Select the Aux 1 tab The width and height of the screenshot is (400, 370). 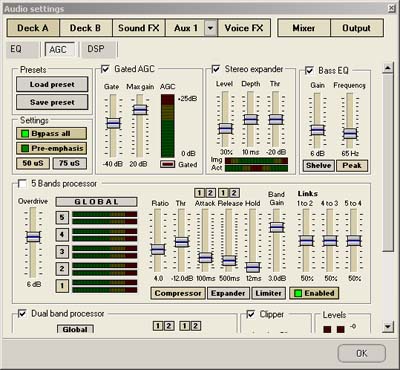[185, 28]
